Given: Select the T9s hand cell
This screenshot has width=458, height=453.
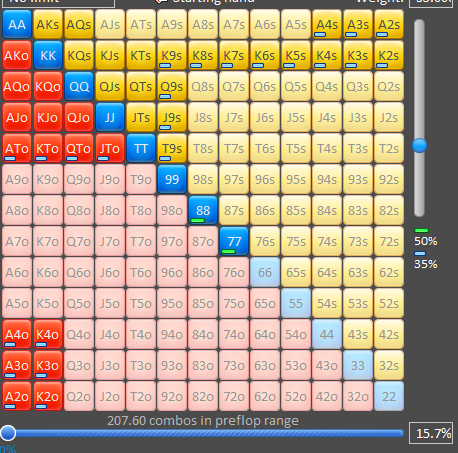Looking at the screenshot, I should (172, 148).
